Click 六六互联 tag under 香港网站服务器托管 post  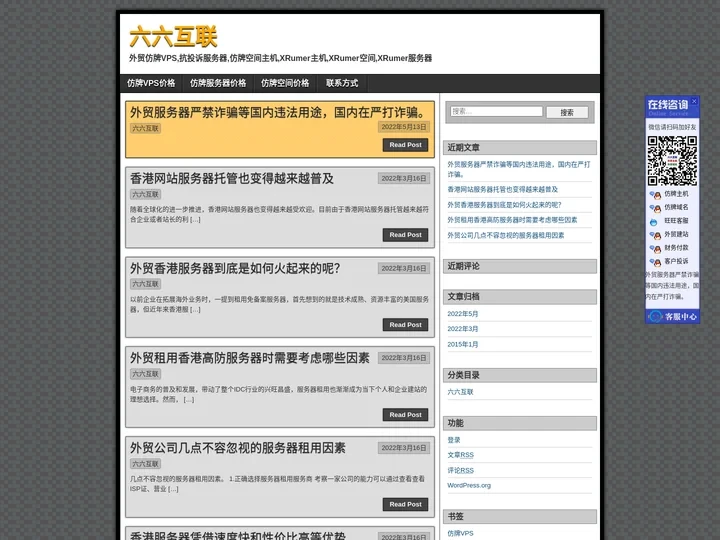(x=146, y=194)
